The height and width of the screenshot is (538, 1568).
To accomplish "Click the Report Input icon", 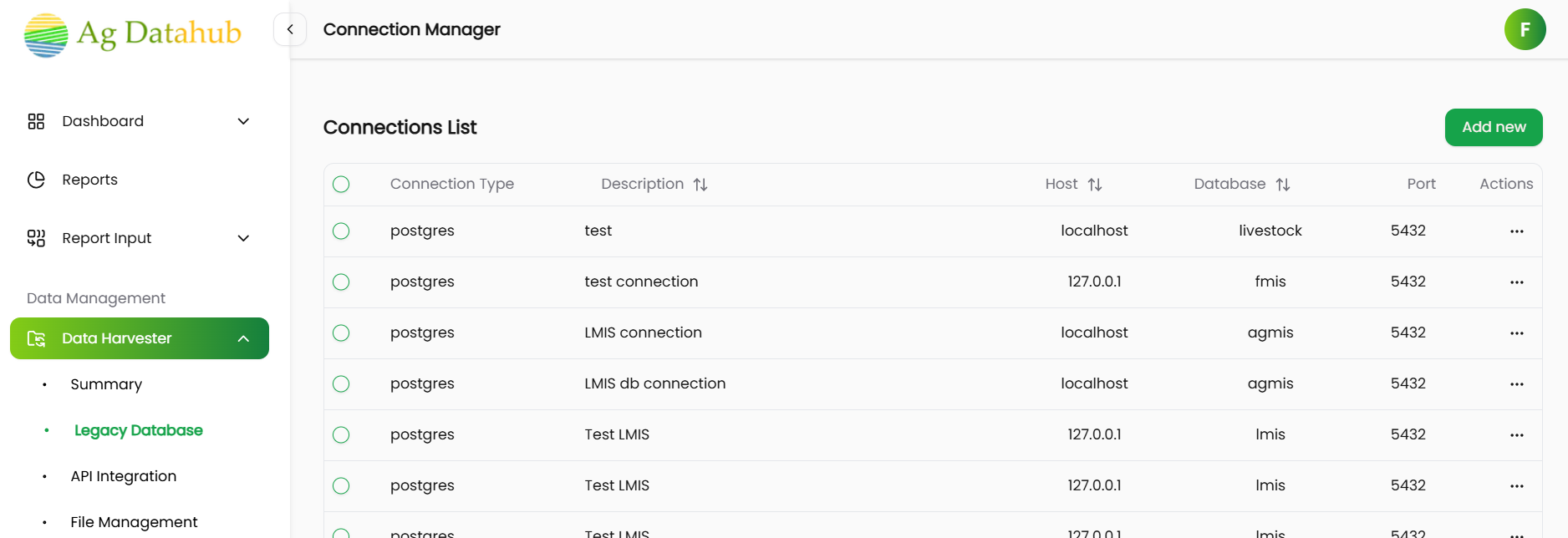I will (x=36, y=238).
